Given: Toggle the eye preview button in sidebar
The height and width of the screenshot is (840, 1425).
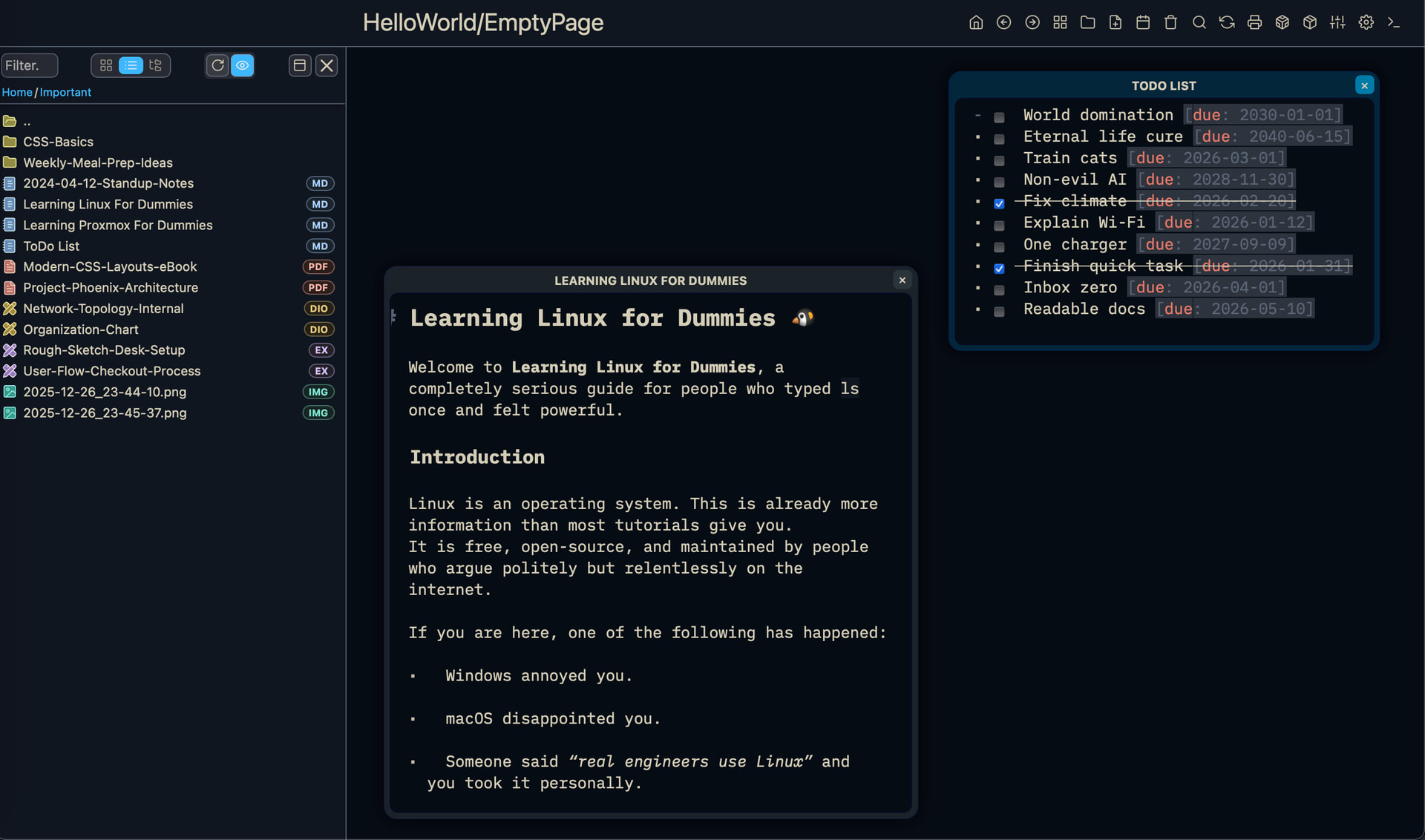Looking at the screenshot, I should click(x=243, y=65).
